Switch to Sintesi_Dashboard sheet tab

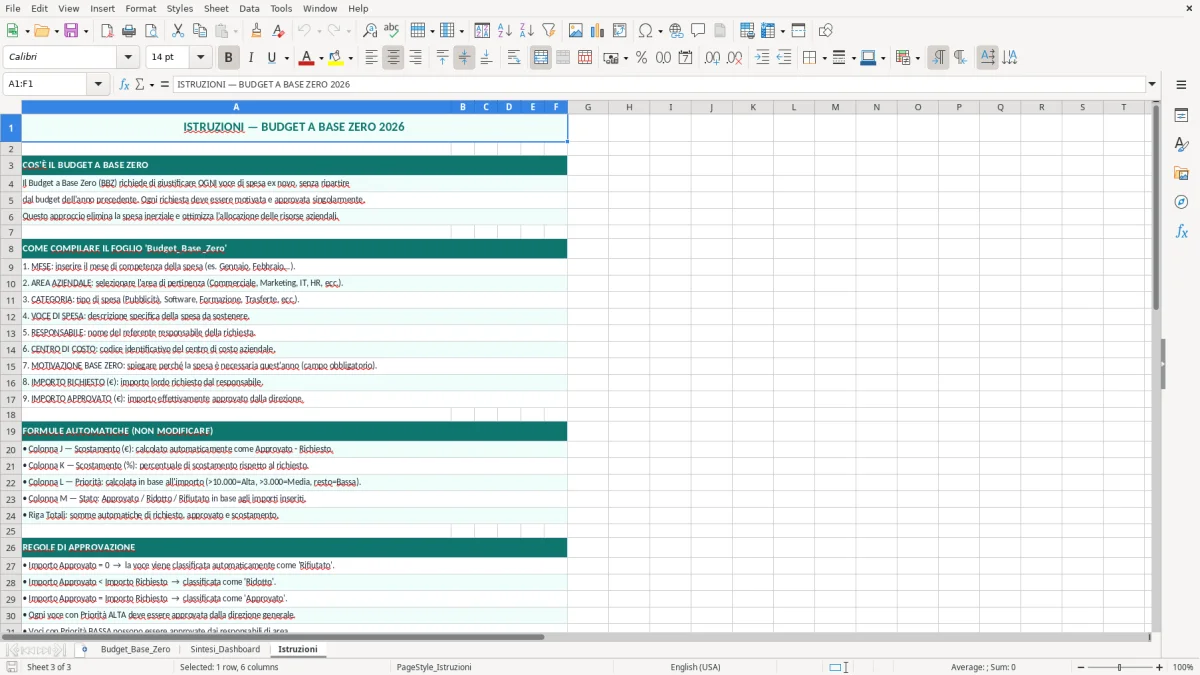click(225, 649)
